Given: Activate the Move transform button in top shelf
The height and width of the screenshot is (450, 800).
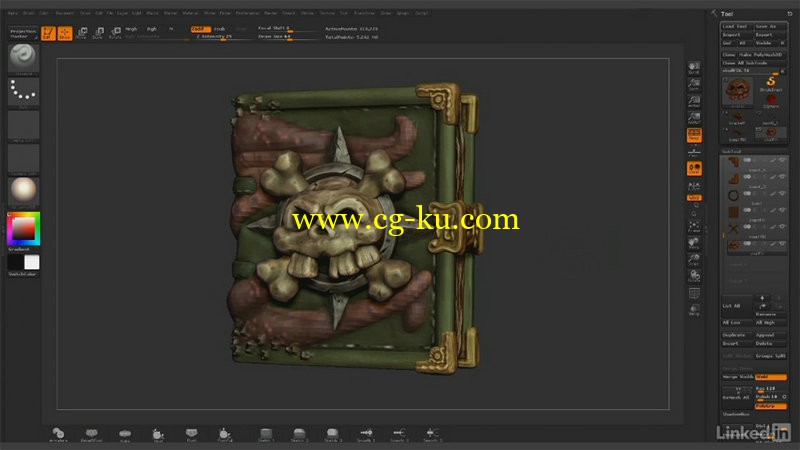Looking at the screenshot, I should point(82,33).
